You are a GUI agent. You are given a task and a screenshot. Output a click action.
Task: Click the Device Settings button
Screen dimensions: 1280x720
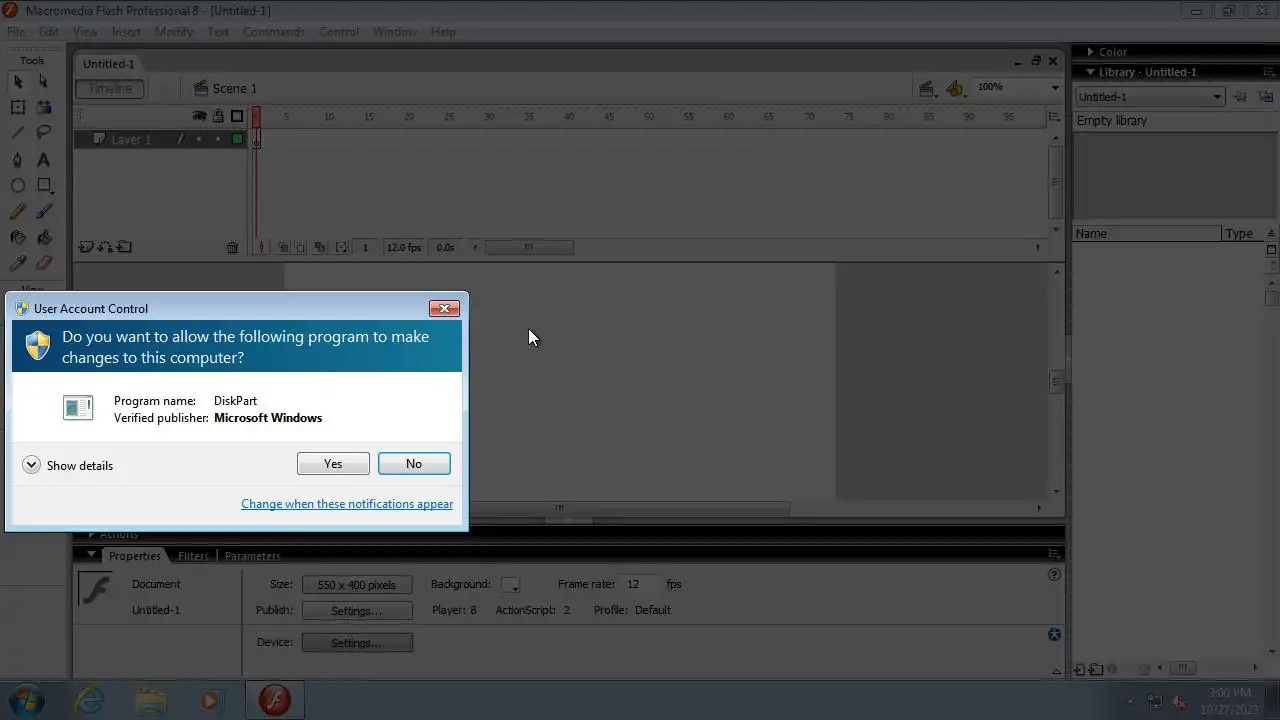[x=357, y=643]
